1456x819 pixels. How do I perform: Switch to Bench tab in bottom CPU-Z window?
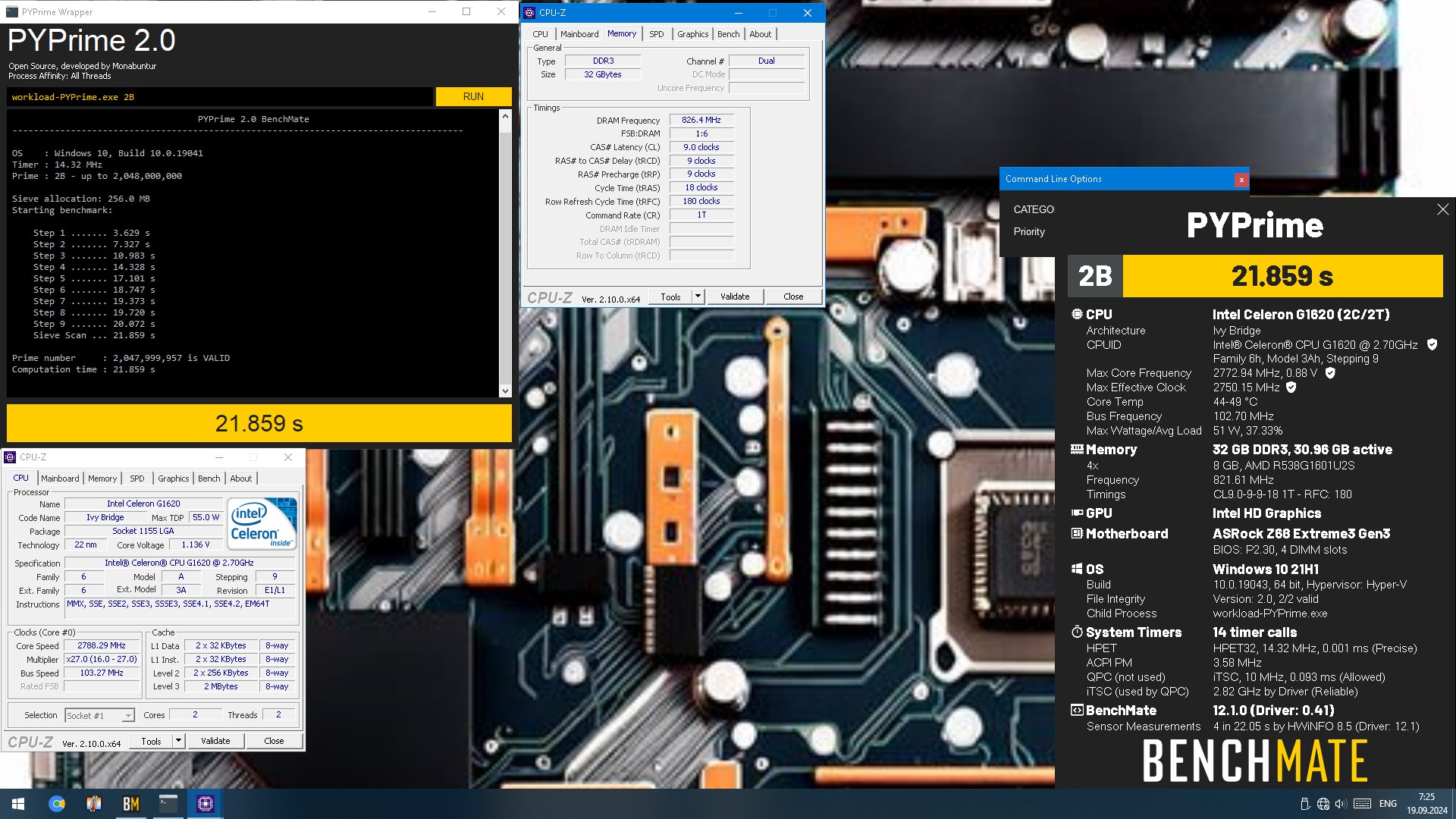click(x=209, y=479)
